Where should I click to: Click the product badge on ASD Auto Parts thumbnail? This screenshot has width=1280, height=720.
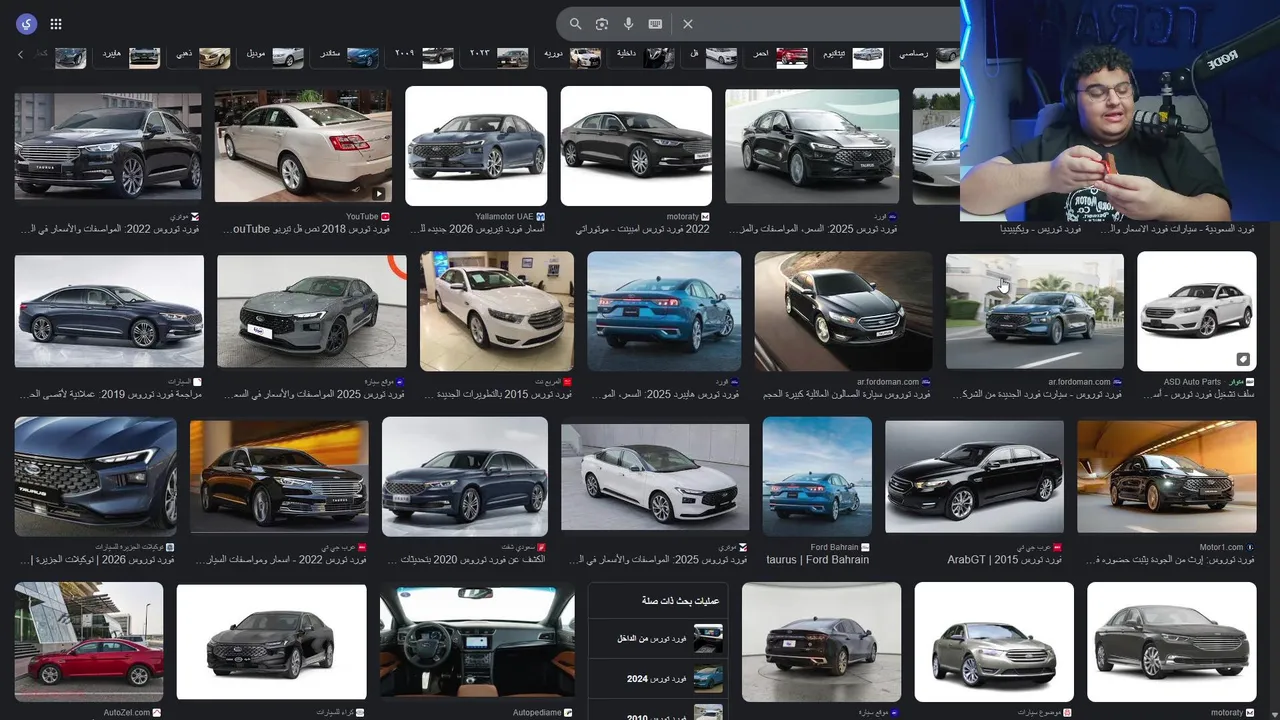(1243, 359)
